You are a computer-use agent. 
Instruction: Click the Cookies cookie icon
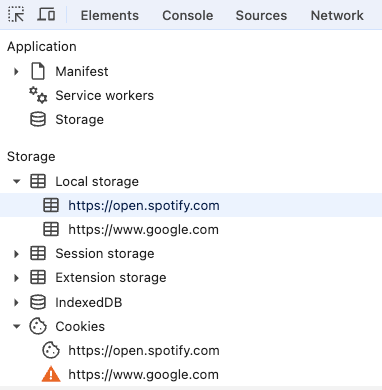(38, 326)
